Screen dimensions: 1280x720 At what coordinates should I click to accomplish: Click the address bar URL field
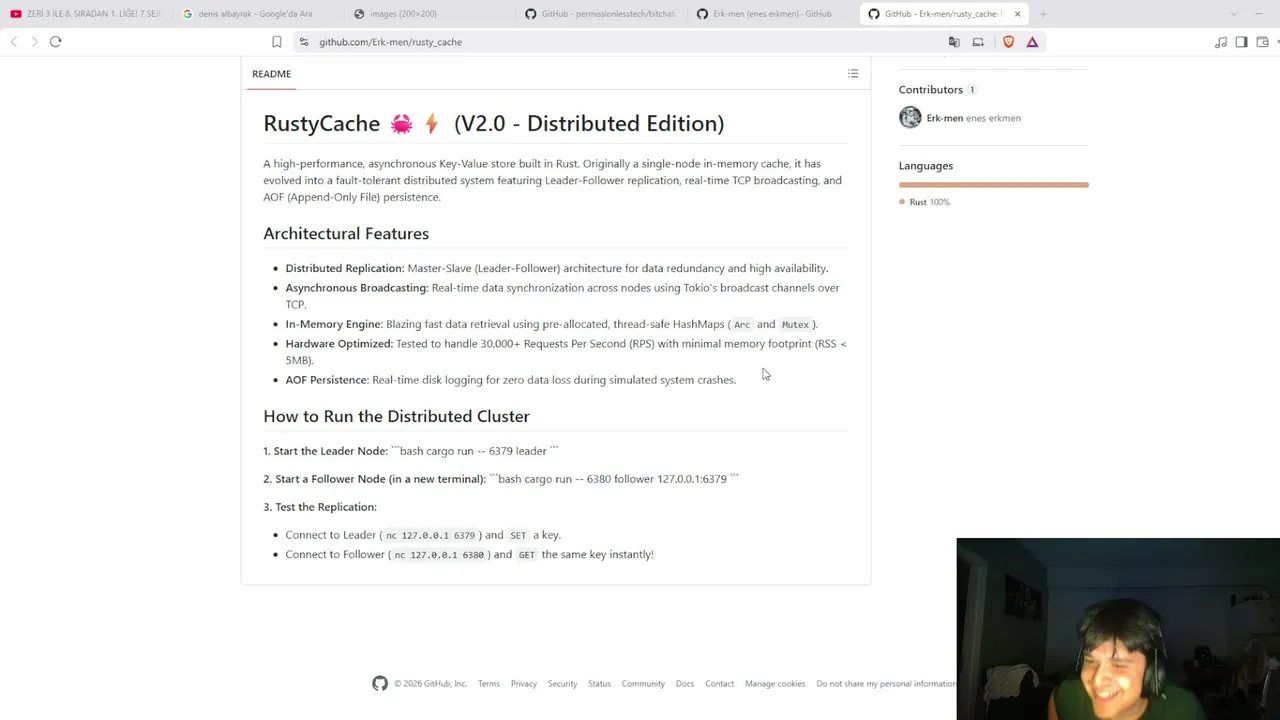point(620,42)
